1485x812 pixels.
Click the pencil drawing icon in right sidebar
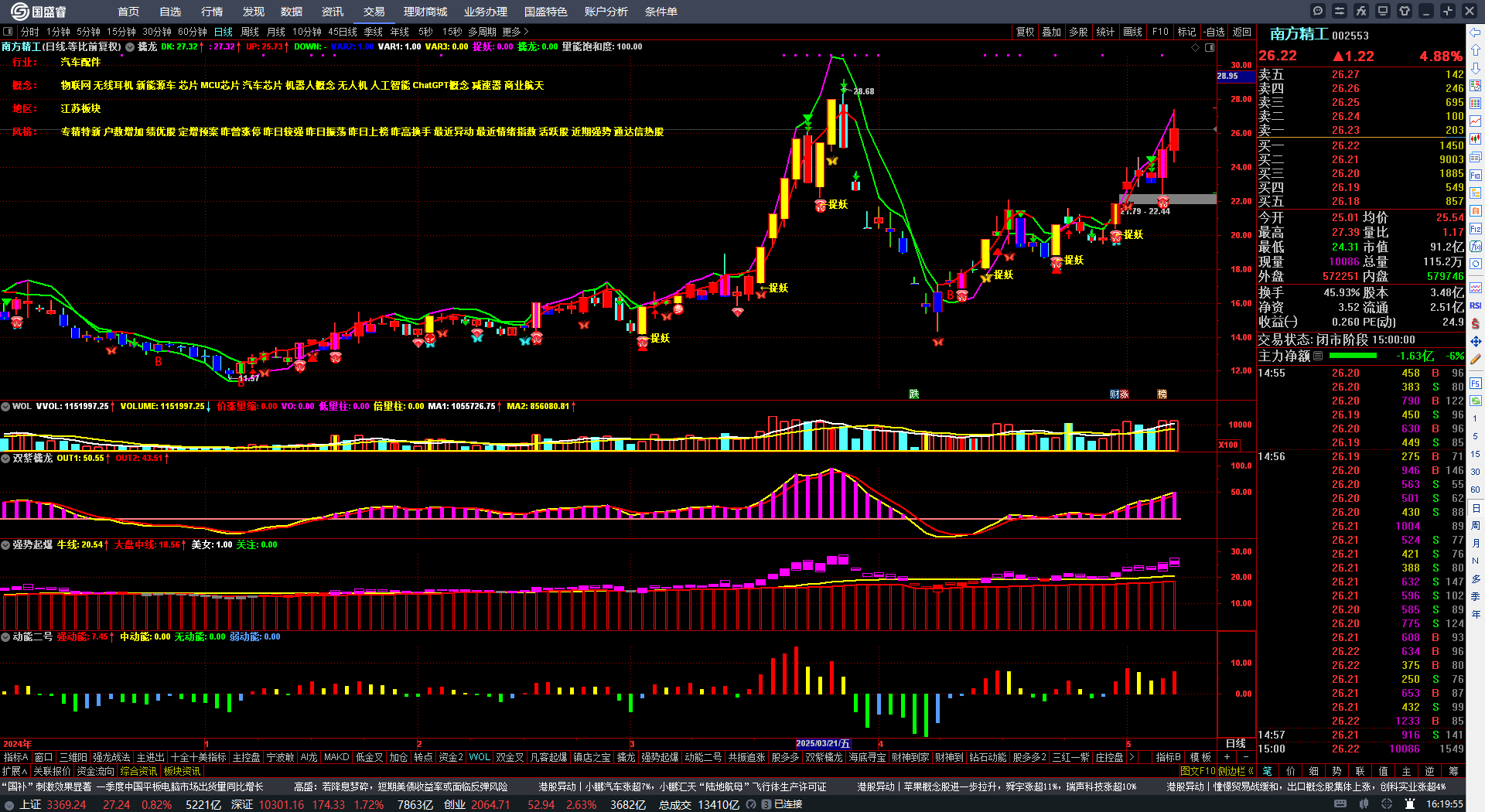(x=1476, y=359)
